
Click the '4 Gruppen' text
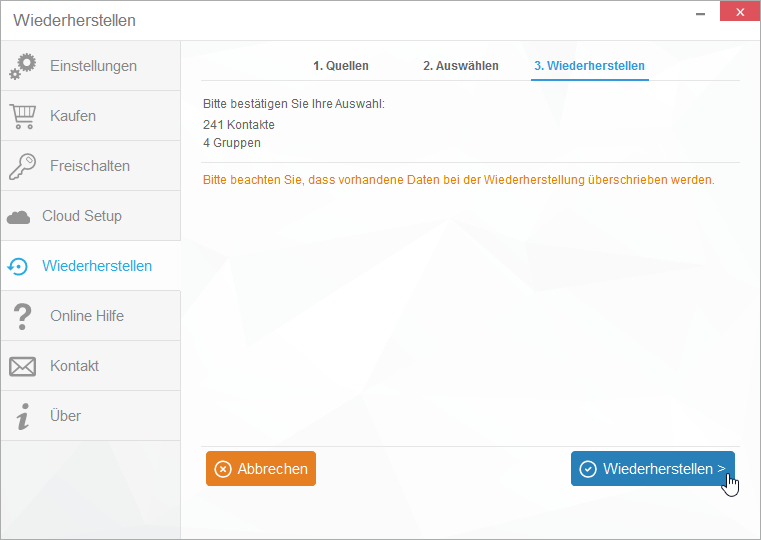(x=232, y=143)
